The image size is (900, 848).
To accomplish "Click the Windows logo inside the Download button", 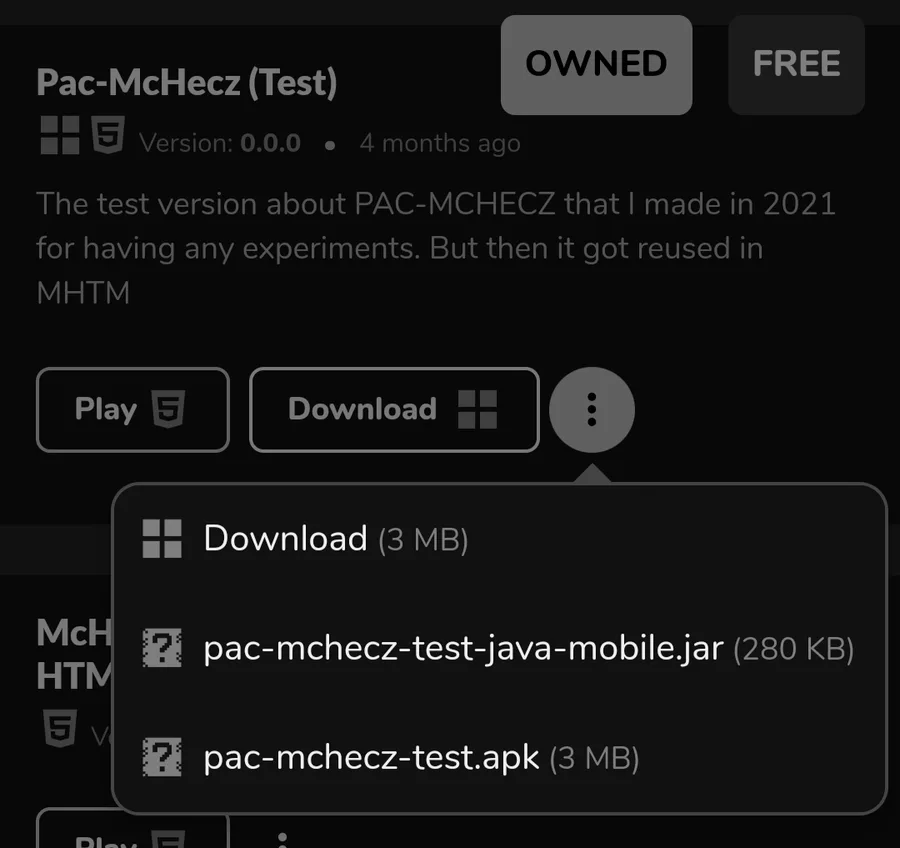I will pos(477,409).
